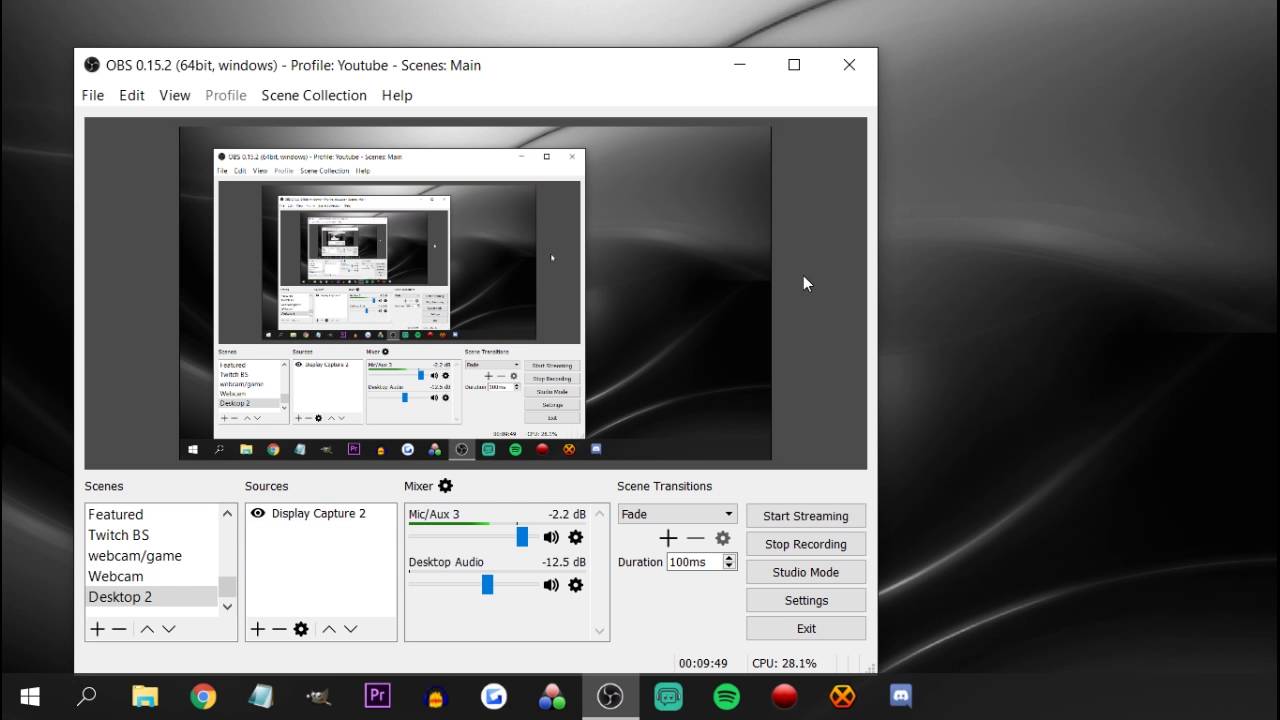
Task: Decrease Duration with spinner down arrow
Action: 729,567
